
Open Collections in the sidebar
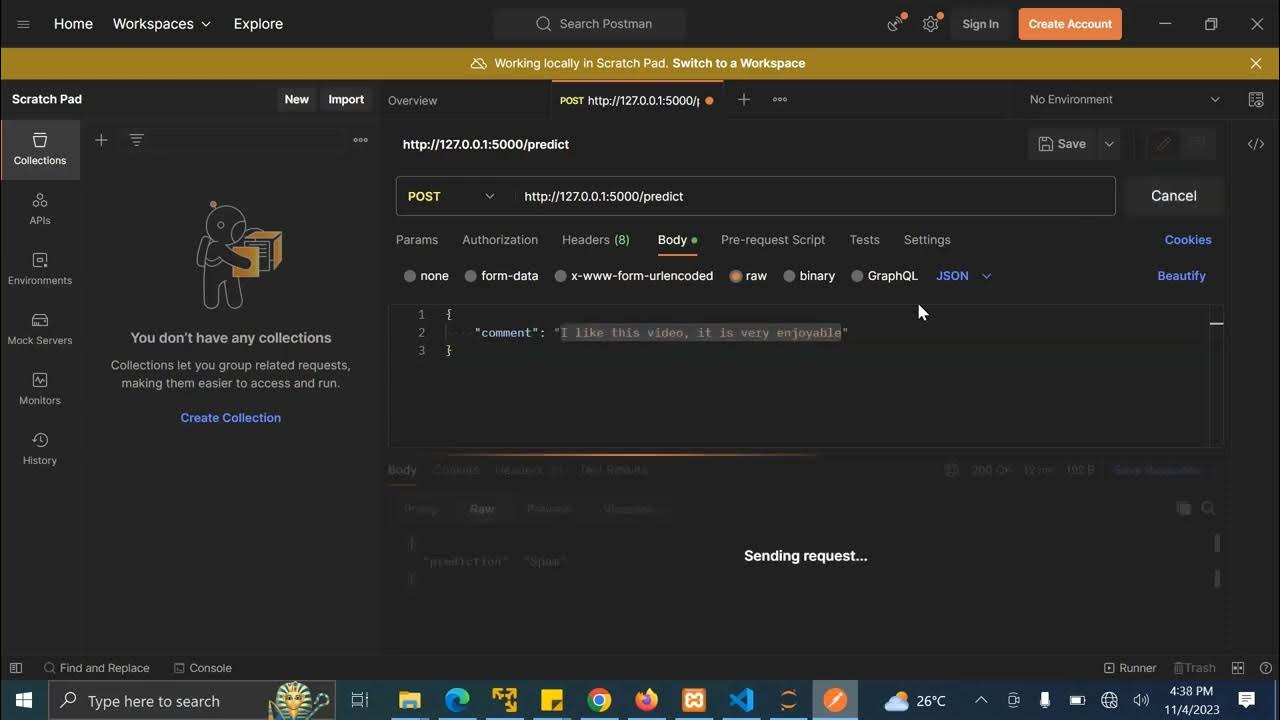click(40, 149)
